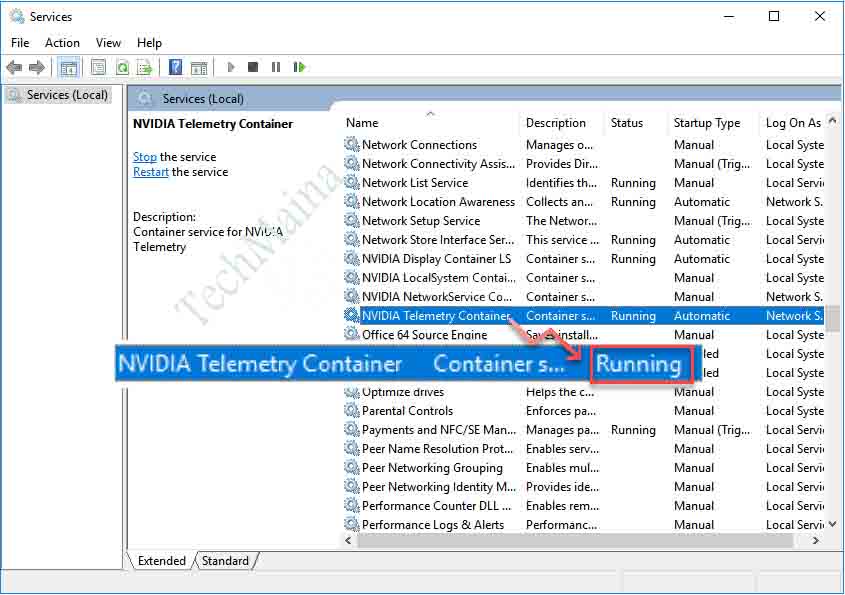Click the Properties toolbar icon

tap(97, 67)
